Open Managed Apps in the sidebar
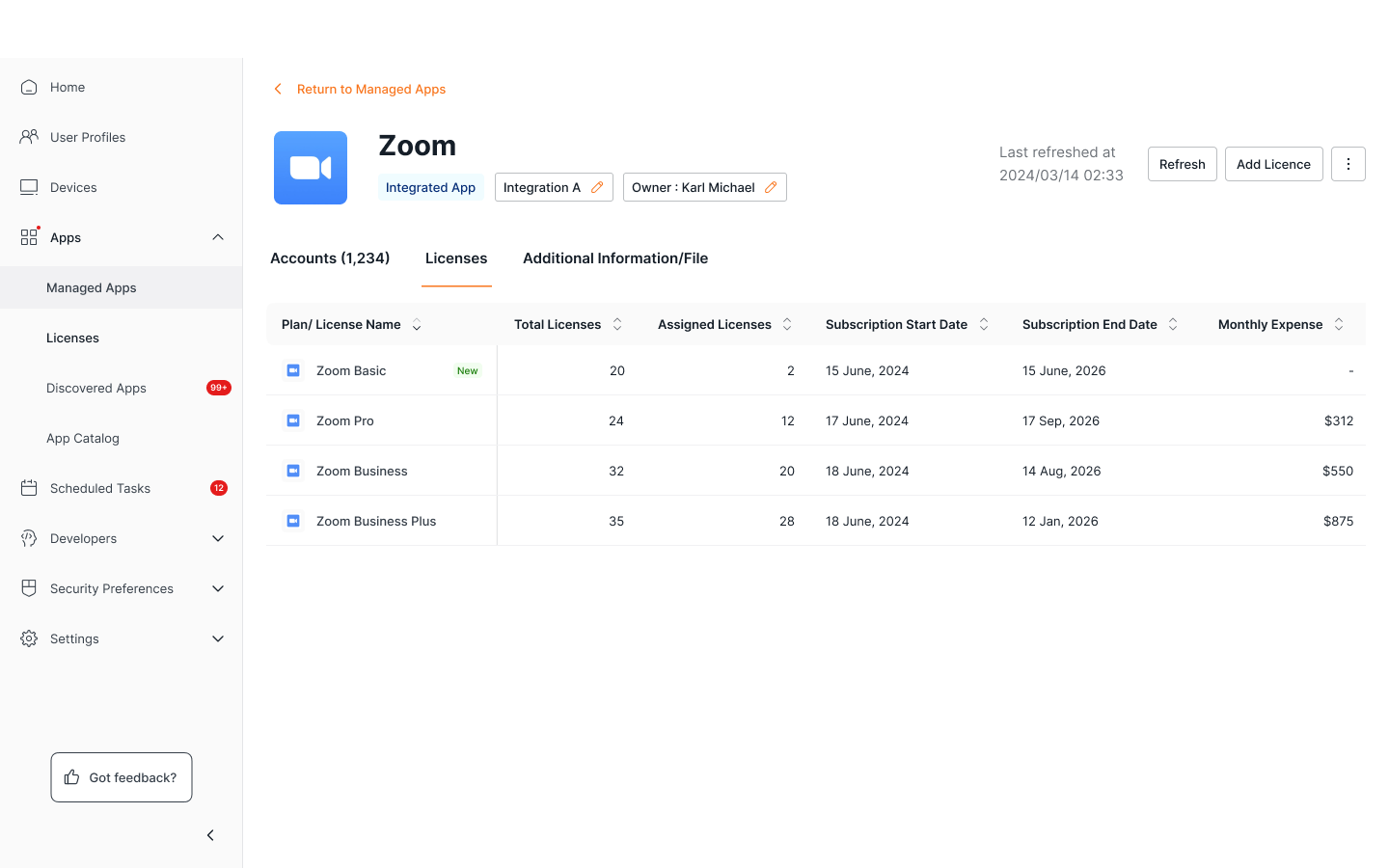This screenshot has height=868, width=1389. 121,287
